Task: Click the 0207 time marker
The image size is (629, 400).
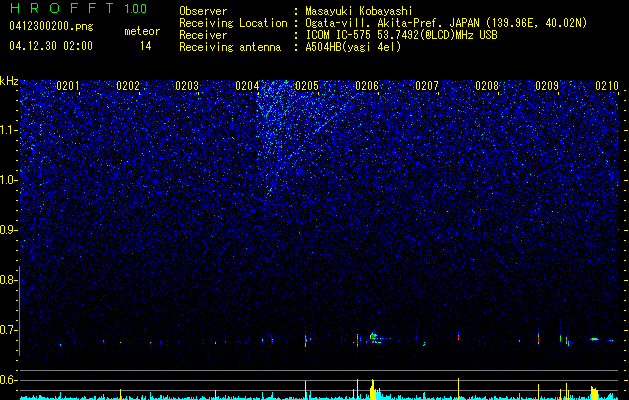Action: (x=427, y=86)
